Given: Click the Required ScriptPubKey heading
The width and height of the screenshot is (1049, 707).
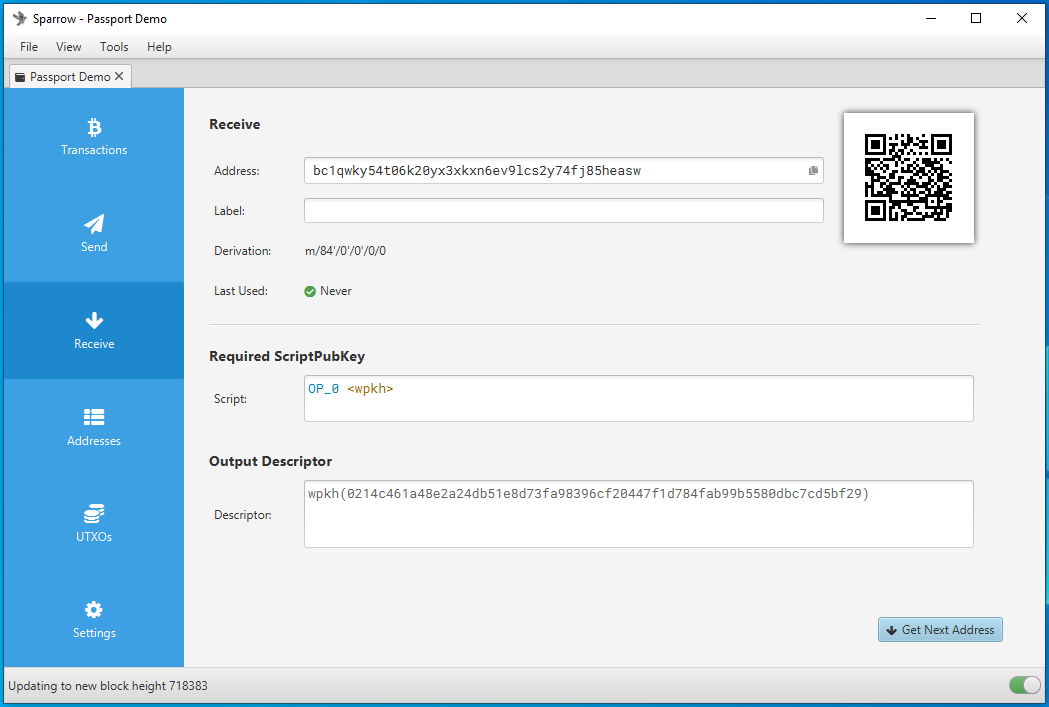Looking at the screenshot, I should tap(287, 357).
